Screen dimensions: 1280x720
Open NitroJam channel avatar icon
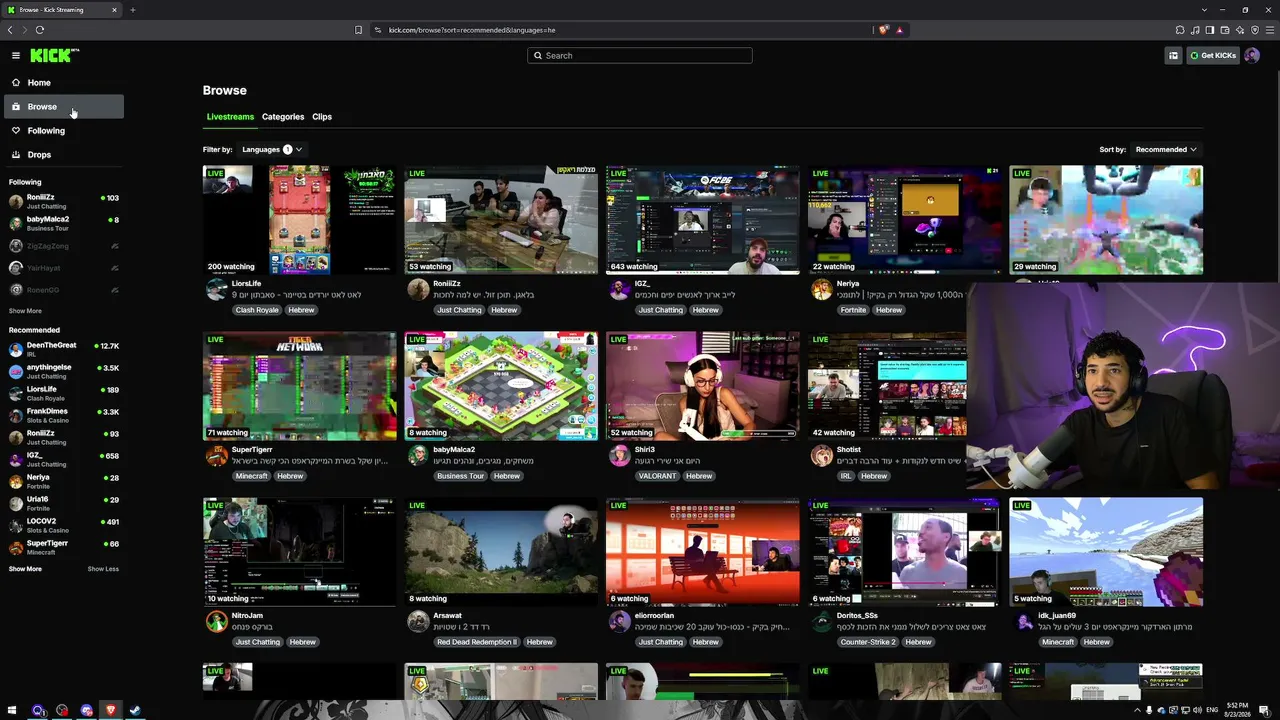pos(216,622)
